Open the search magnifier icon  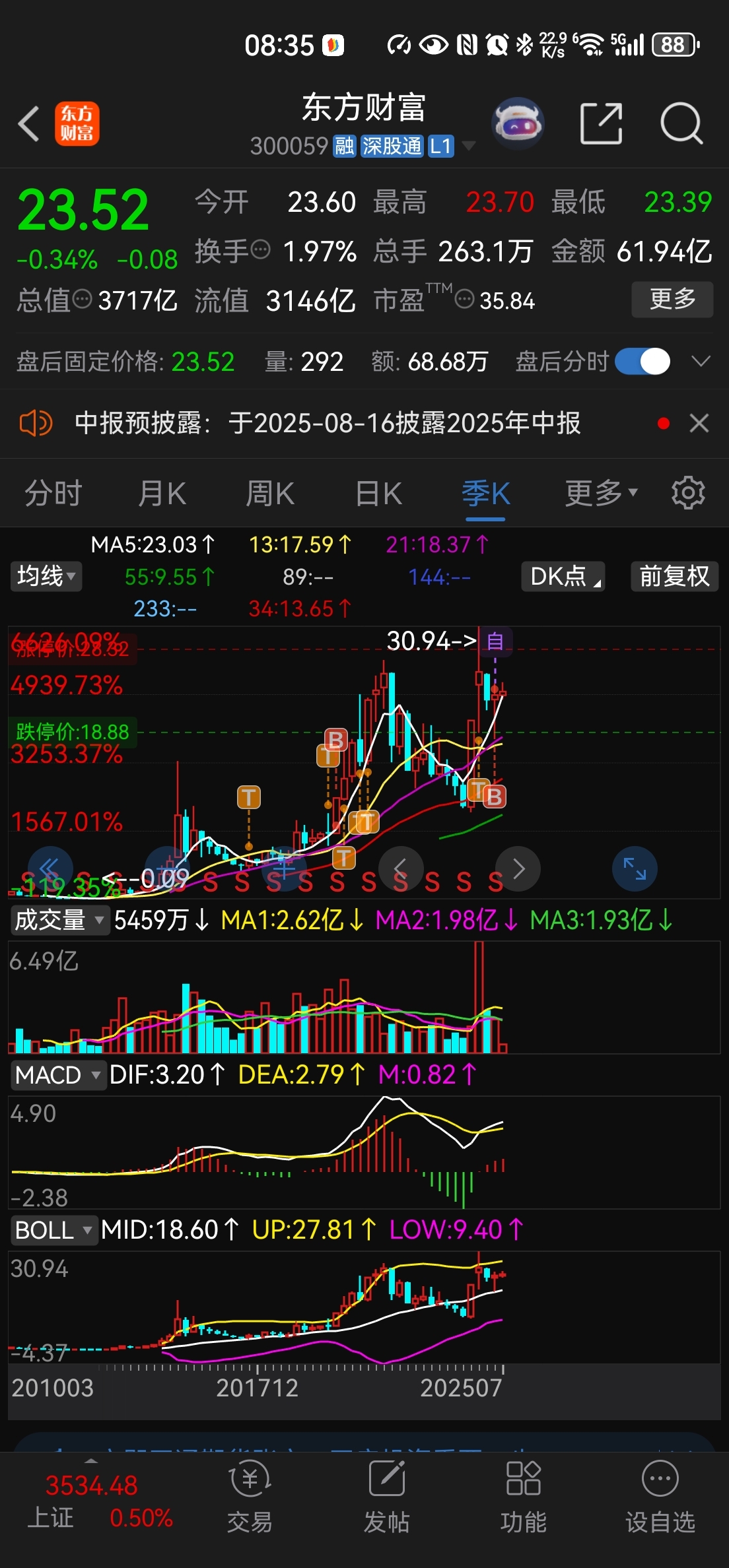point(681,123)
